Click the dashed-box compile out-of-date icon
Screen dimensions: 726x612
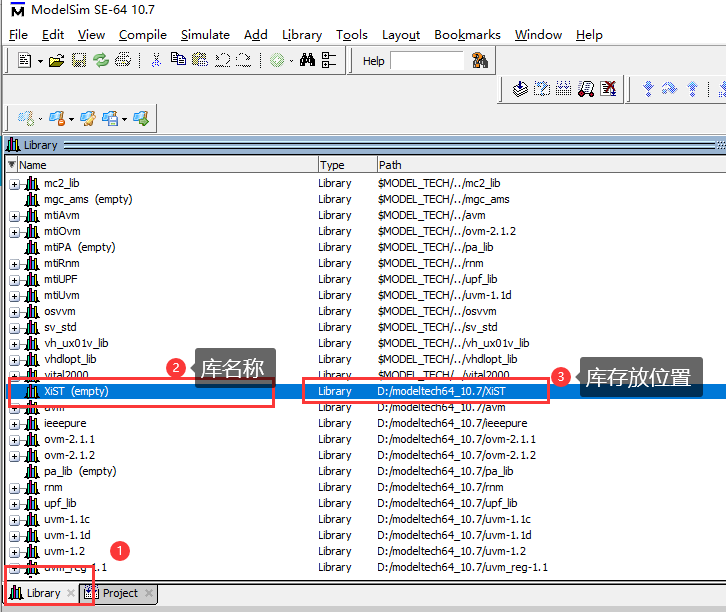(x=542, y=88)
